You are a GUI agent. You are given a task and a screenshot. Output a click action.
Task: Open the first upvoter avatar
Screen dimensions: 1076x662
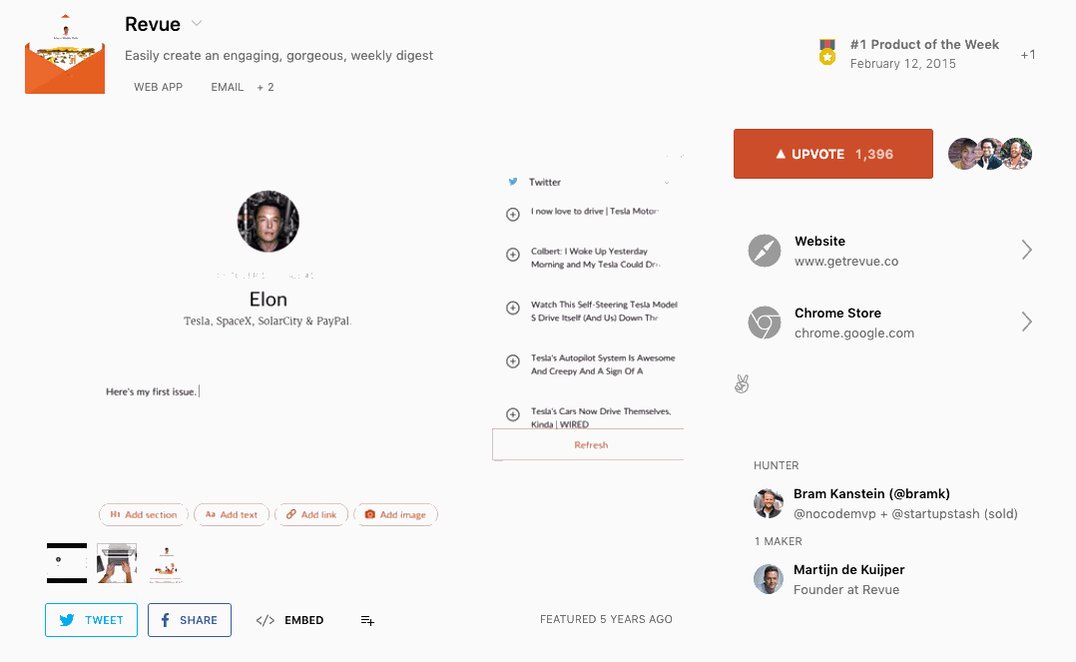[x=963, y=154]
